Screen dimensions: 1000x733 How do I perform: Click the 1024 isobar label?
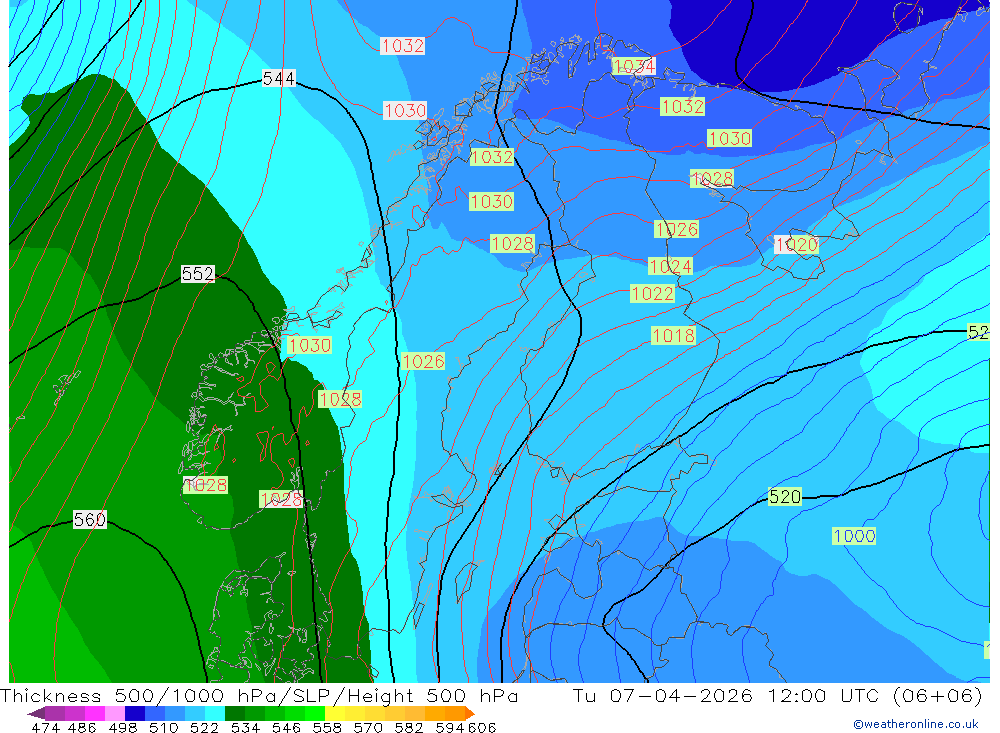tap(670, 266)
